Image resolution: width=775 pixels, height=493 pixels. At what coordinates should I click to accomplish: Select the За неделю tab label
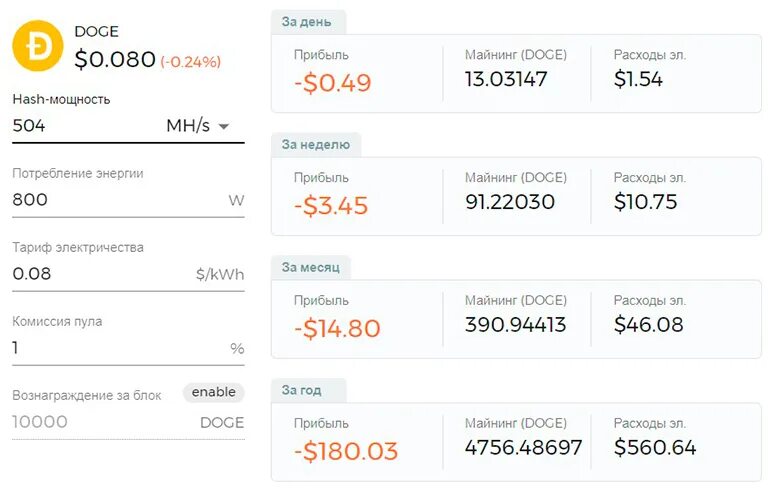[x=315, y=144]
